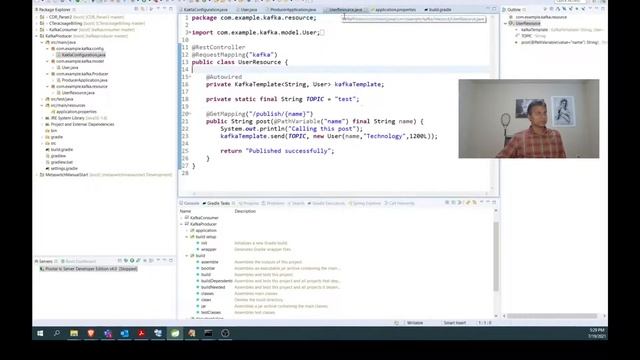This screenshot has width=640, height=360.
Task: Open Adobe Acrobat from taskbar
Action: 141,333
